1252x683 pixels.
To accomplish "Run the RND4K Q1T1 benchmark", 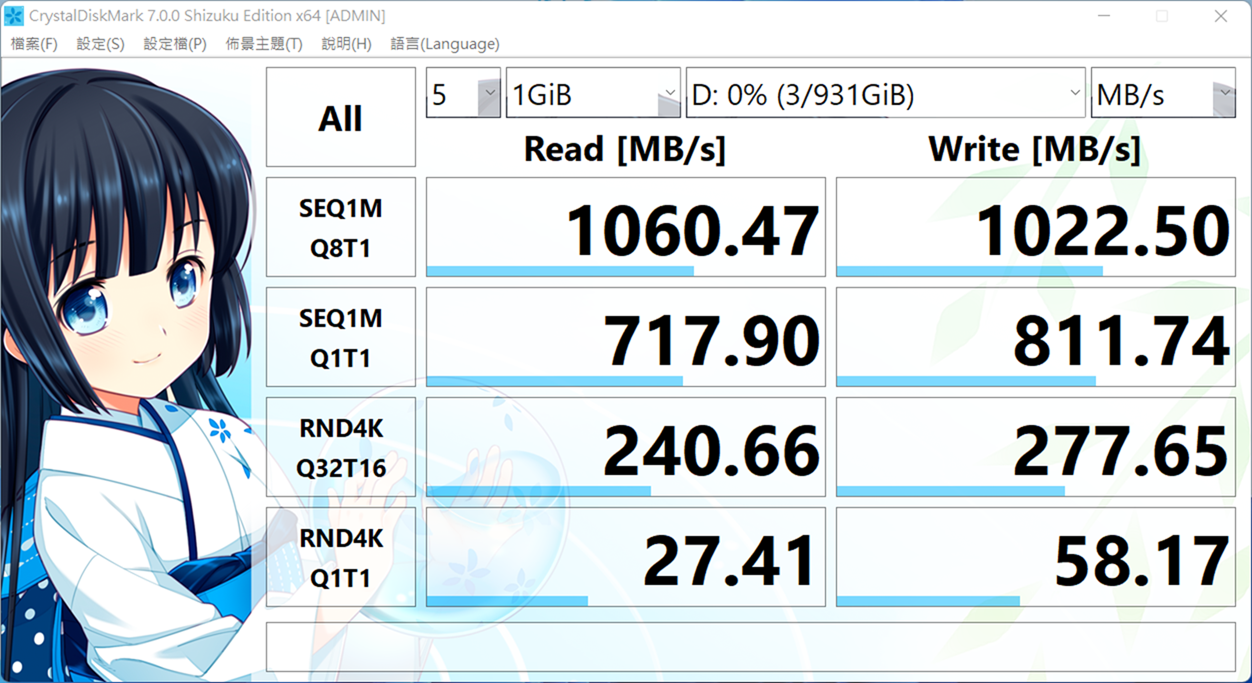I will pyautogui.click(x=340, y=557).
